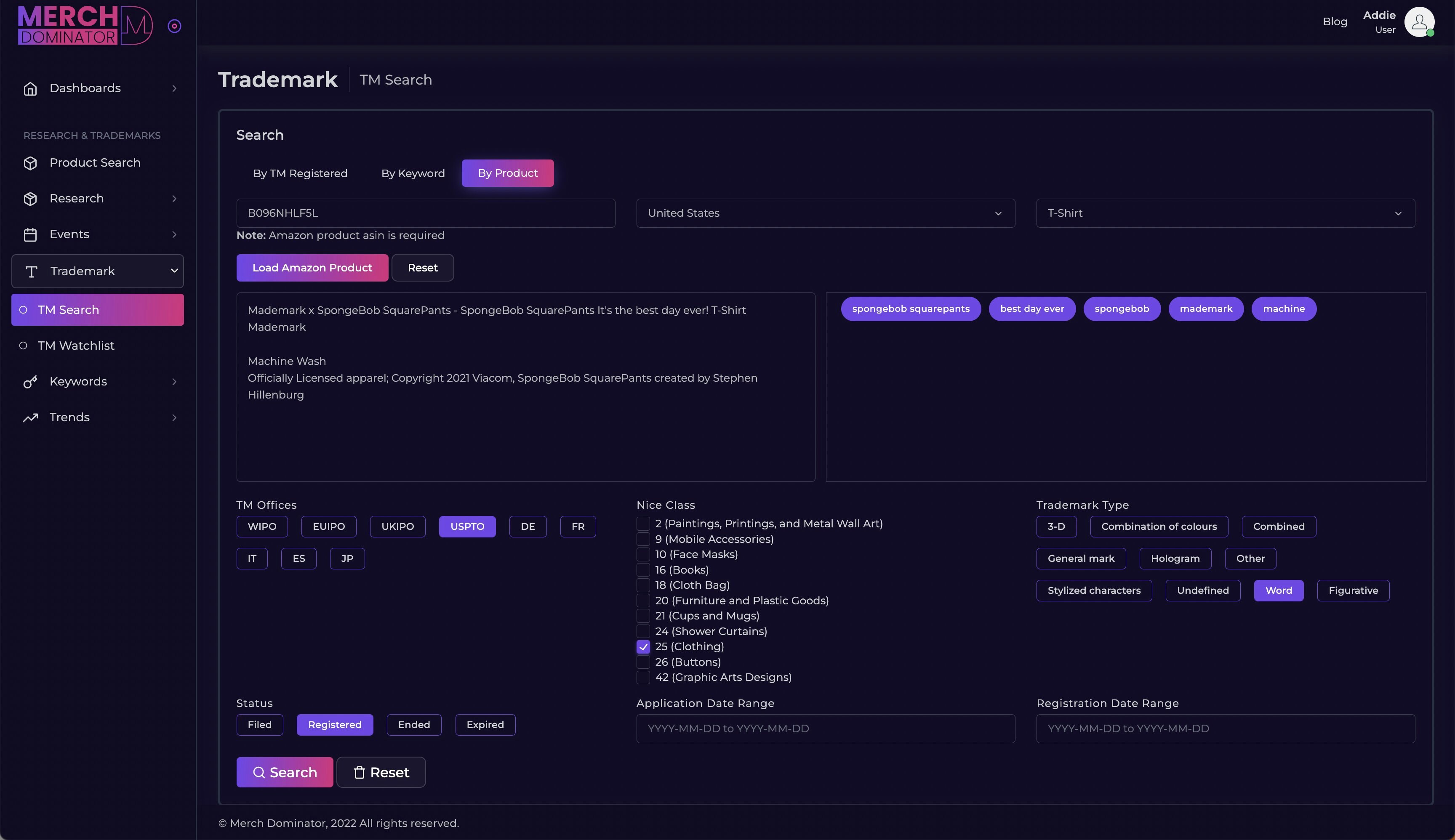Click the Trends arrow icon
The height and width of the screenshot is (840, 1455).
pyautogui.click(x=31, y=418)
